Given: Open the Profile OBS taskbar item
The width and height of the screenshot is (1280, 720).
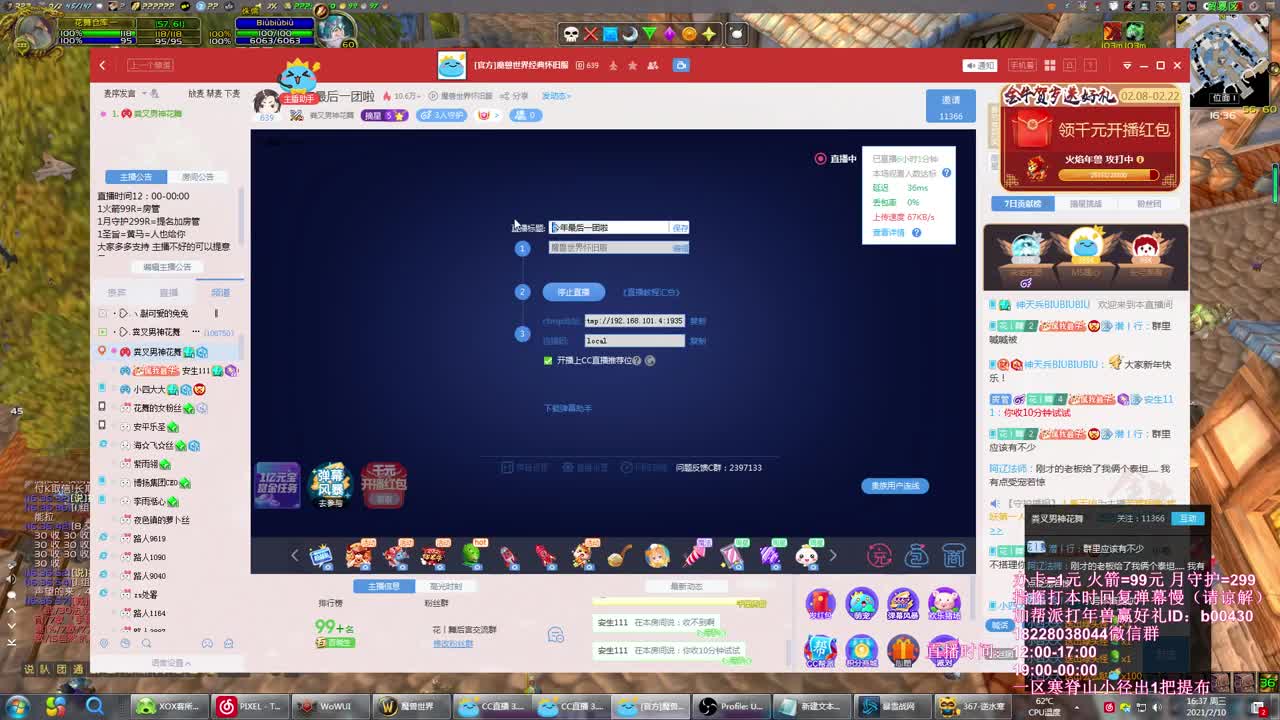Looking at the screenshot, I should (731, 706).
